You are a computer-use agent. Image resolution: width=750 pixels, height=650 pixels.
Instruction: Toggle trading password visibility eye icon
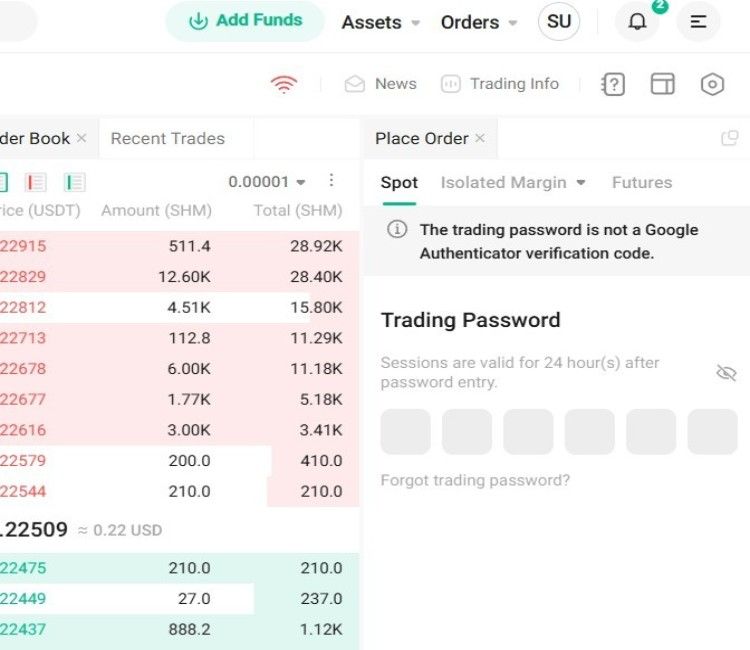(726, 373)
